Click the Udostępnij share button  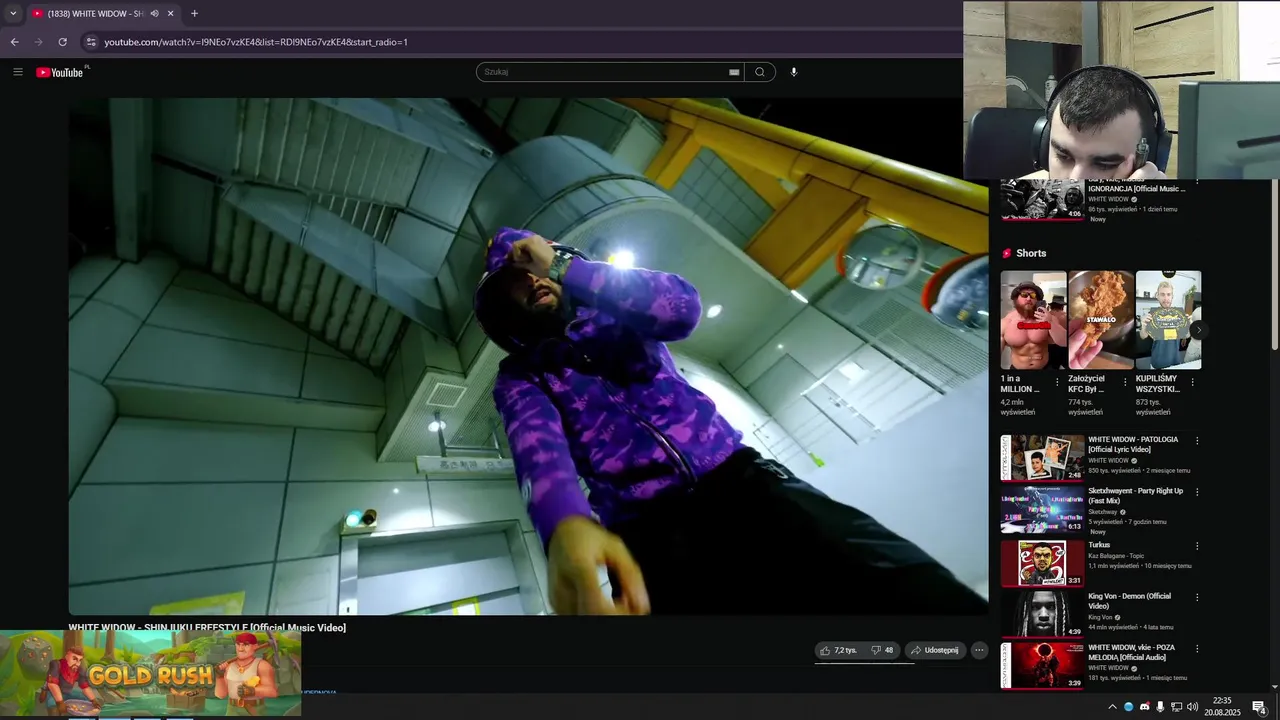(x=935, y=650)
